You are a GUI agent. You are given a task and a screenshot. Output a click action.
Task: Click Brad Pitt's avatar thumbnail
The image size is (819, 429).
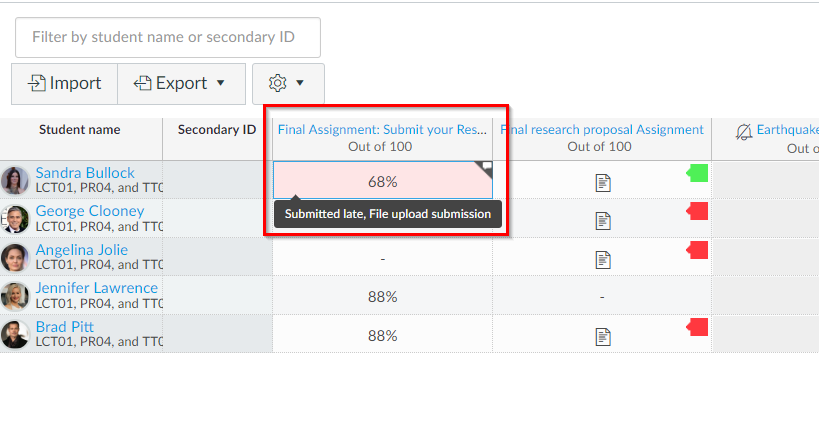tap(15, 334)
